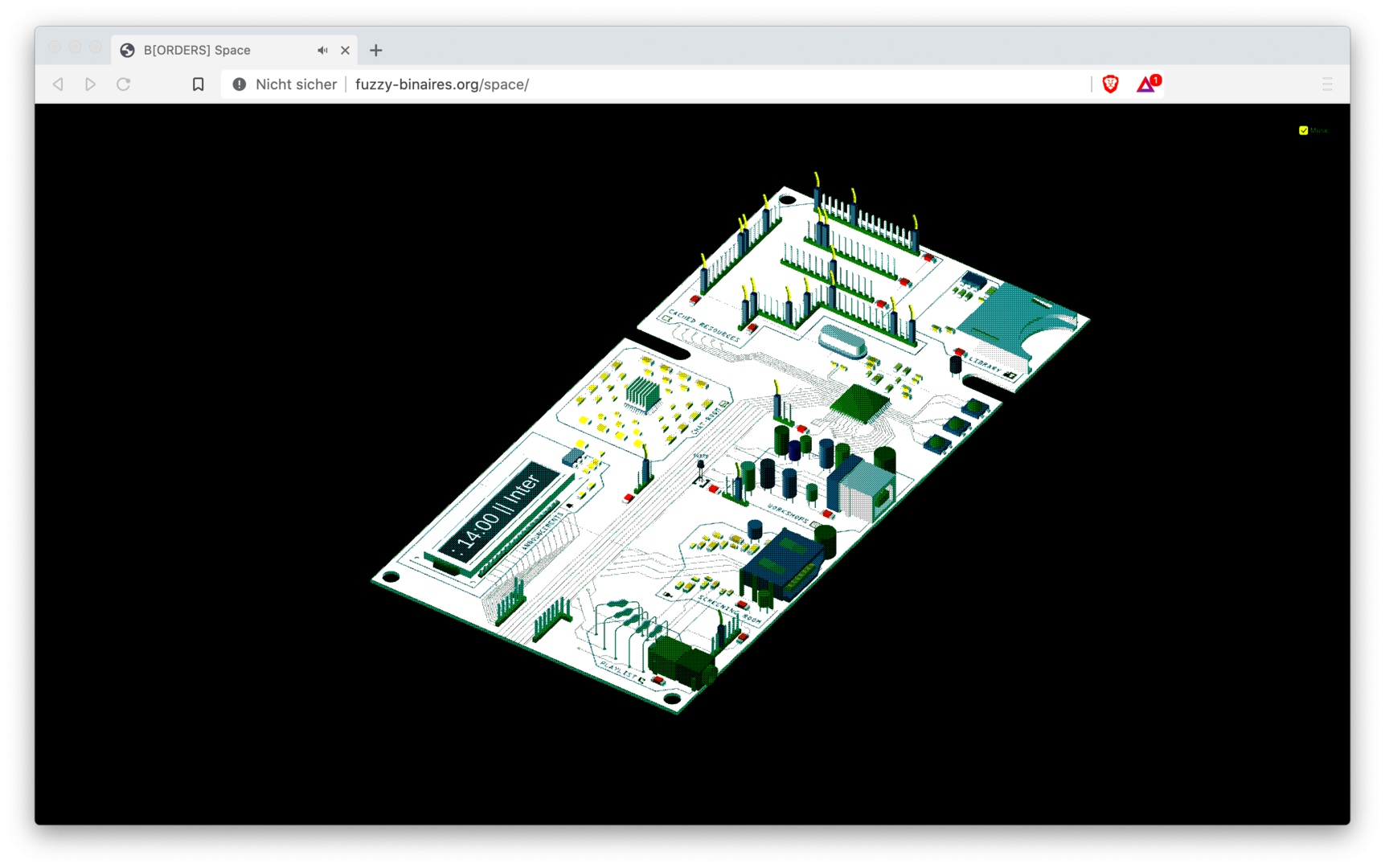Bookmark this page with bookmark icon

198,84
